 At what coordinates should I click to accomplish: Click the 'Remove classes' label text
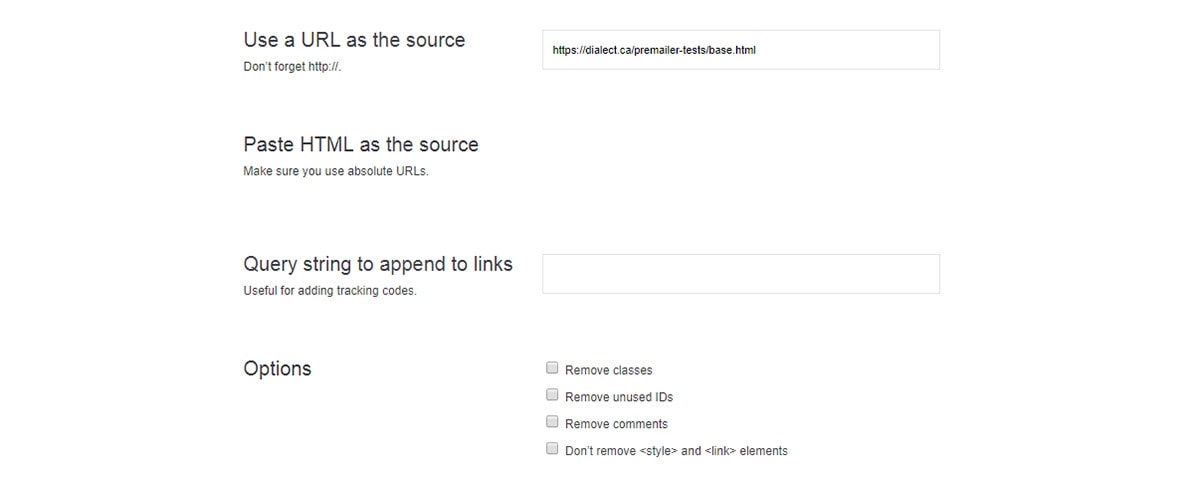tap(609, 370)
